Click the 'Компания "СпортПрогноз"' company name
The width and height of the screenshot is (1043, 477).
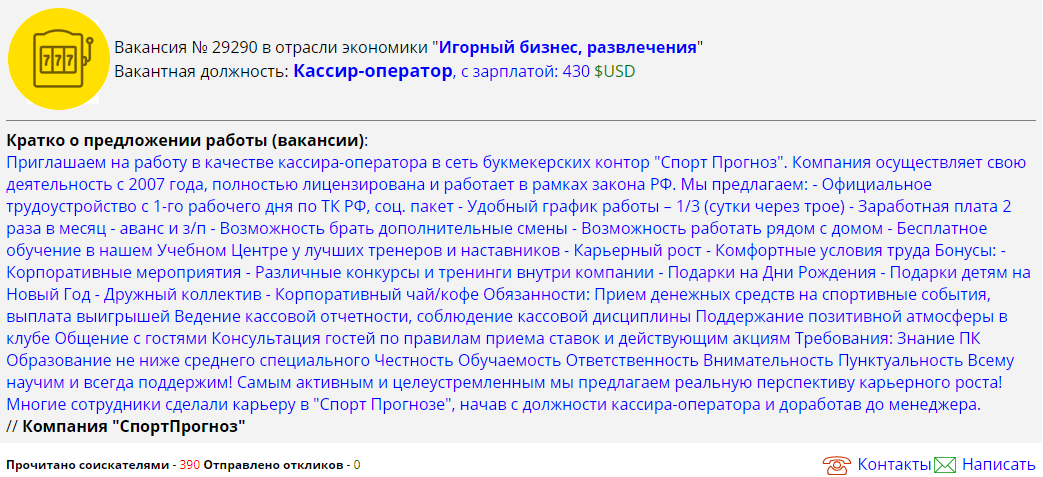click(x=134, y=426)
